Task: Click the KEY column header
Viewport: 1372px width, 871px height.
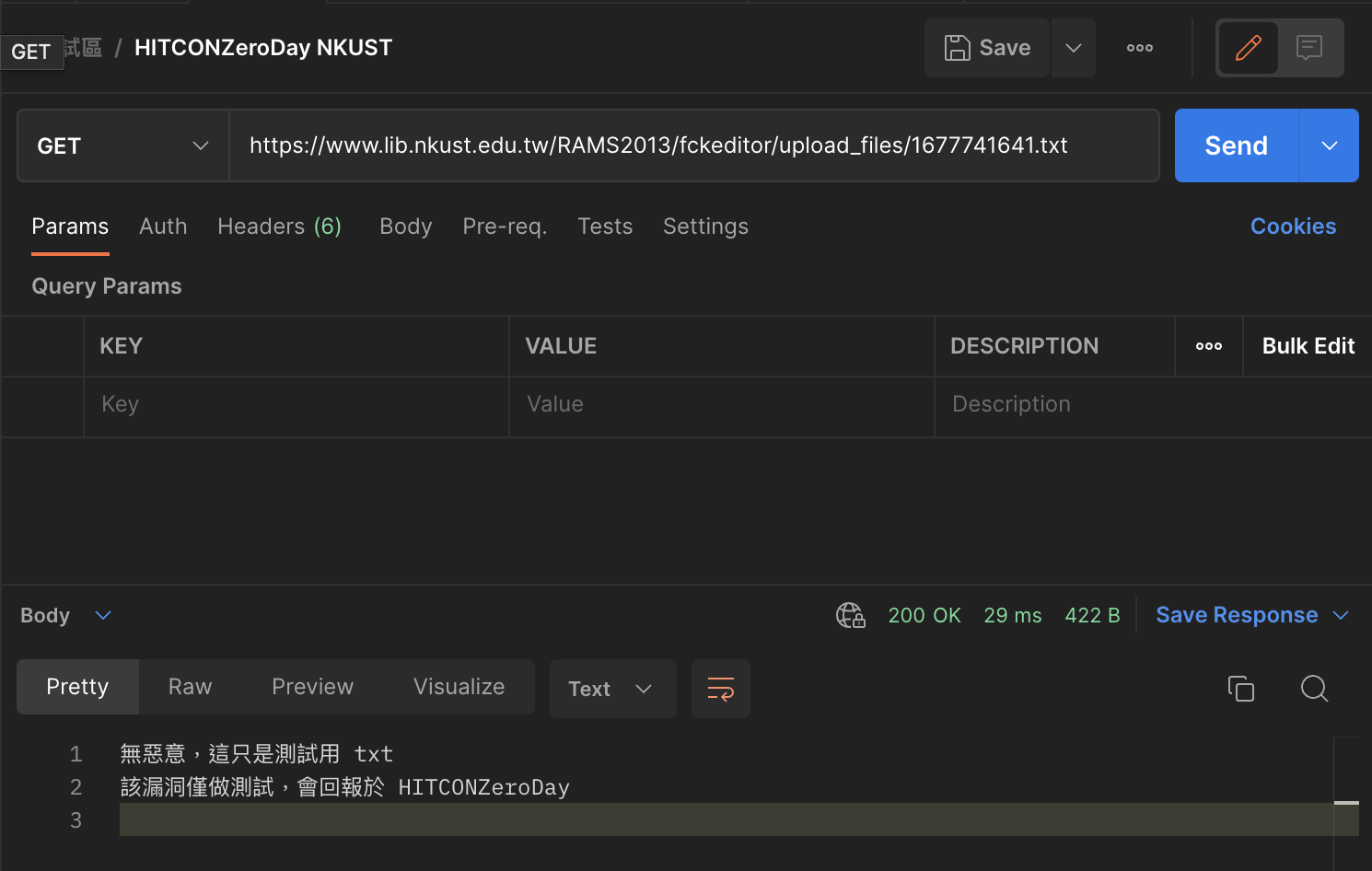Action: click(121, 346)
